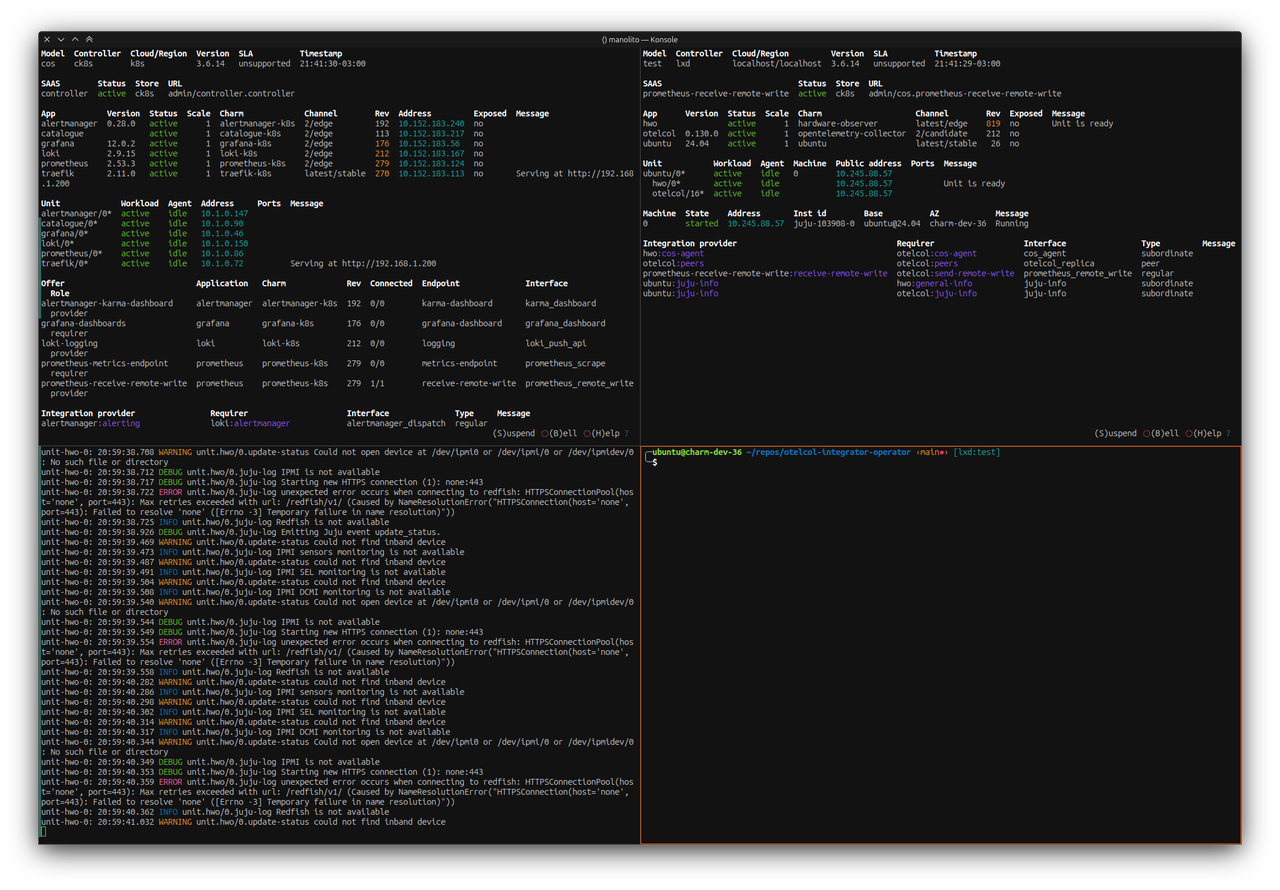
Task: Click the manolito — Konsole window title
Action: [x=639, y=39]
